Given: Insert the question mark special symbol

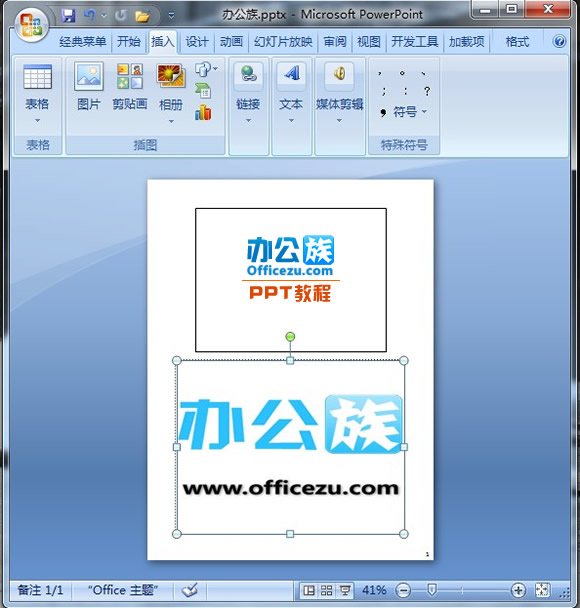Looking at the screenshot, I should 427,91.
